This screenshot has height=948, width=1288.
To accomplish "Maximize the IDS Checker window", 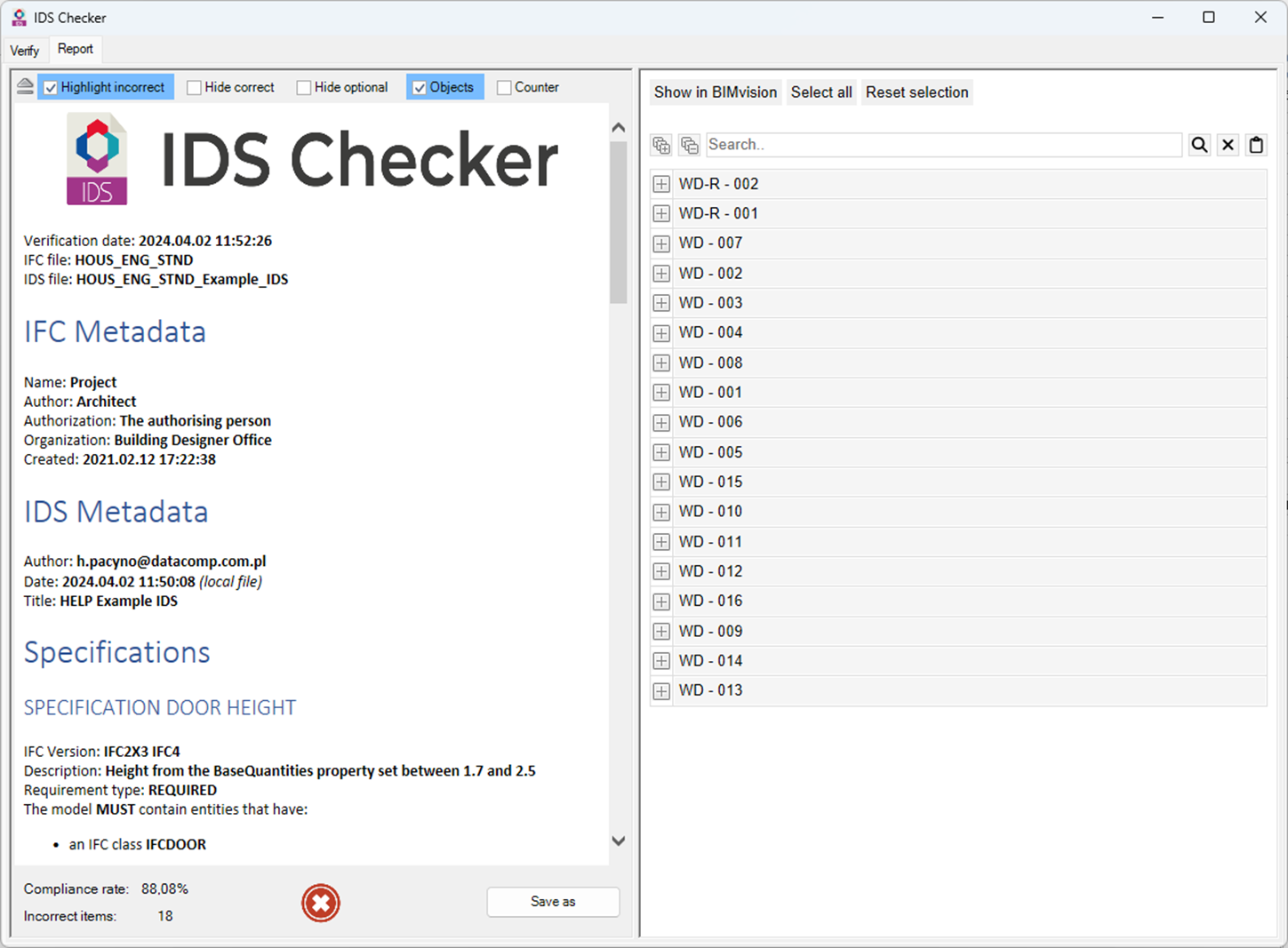I will click(x=1209, y=17).
